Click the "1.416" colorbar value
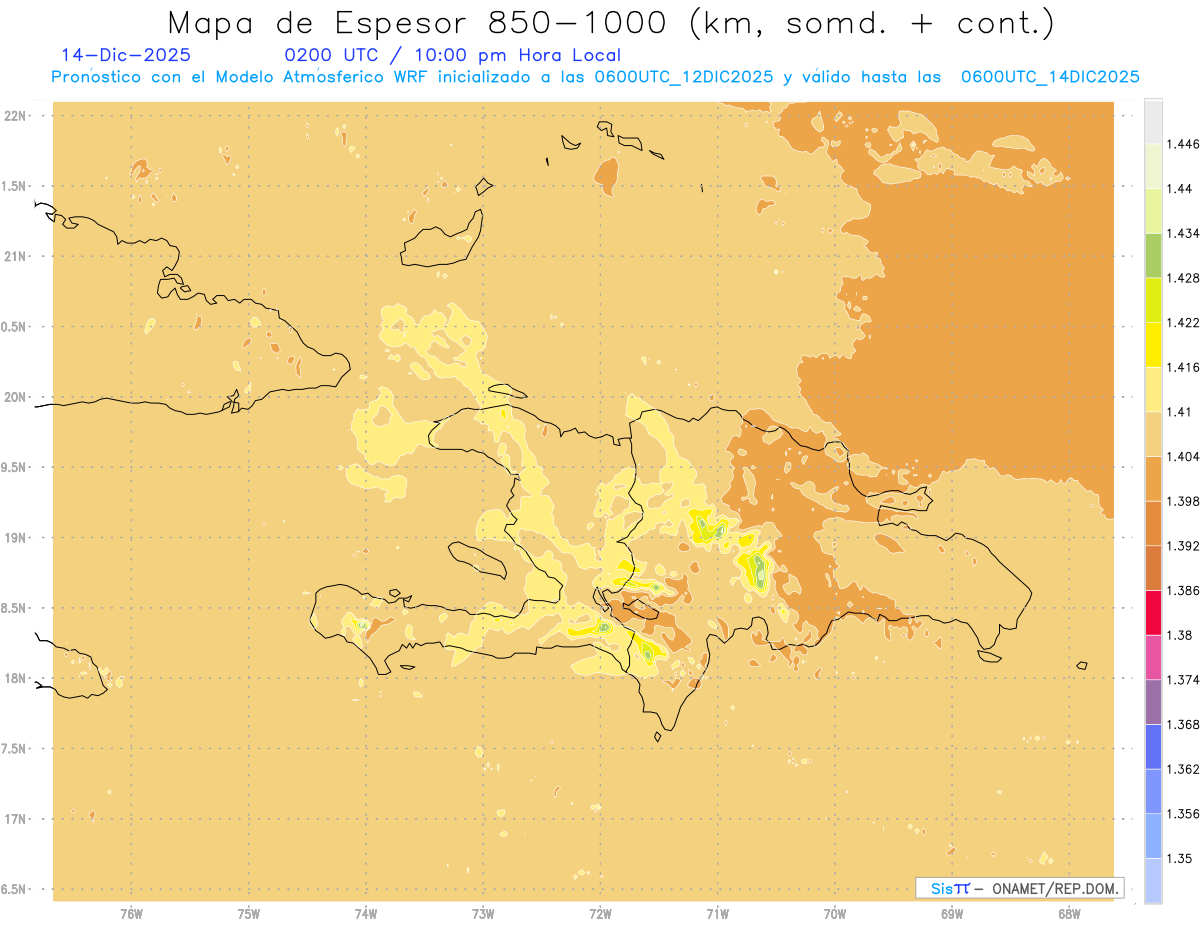The height and width of the screenshot is (927, 1200). point(1182,367)
